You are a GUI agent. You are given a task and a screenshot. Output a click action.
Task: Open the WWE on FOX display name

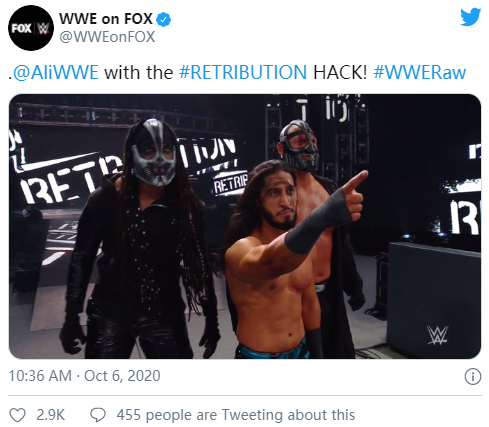(106, 19)
